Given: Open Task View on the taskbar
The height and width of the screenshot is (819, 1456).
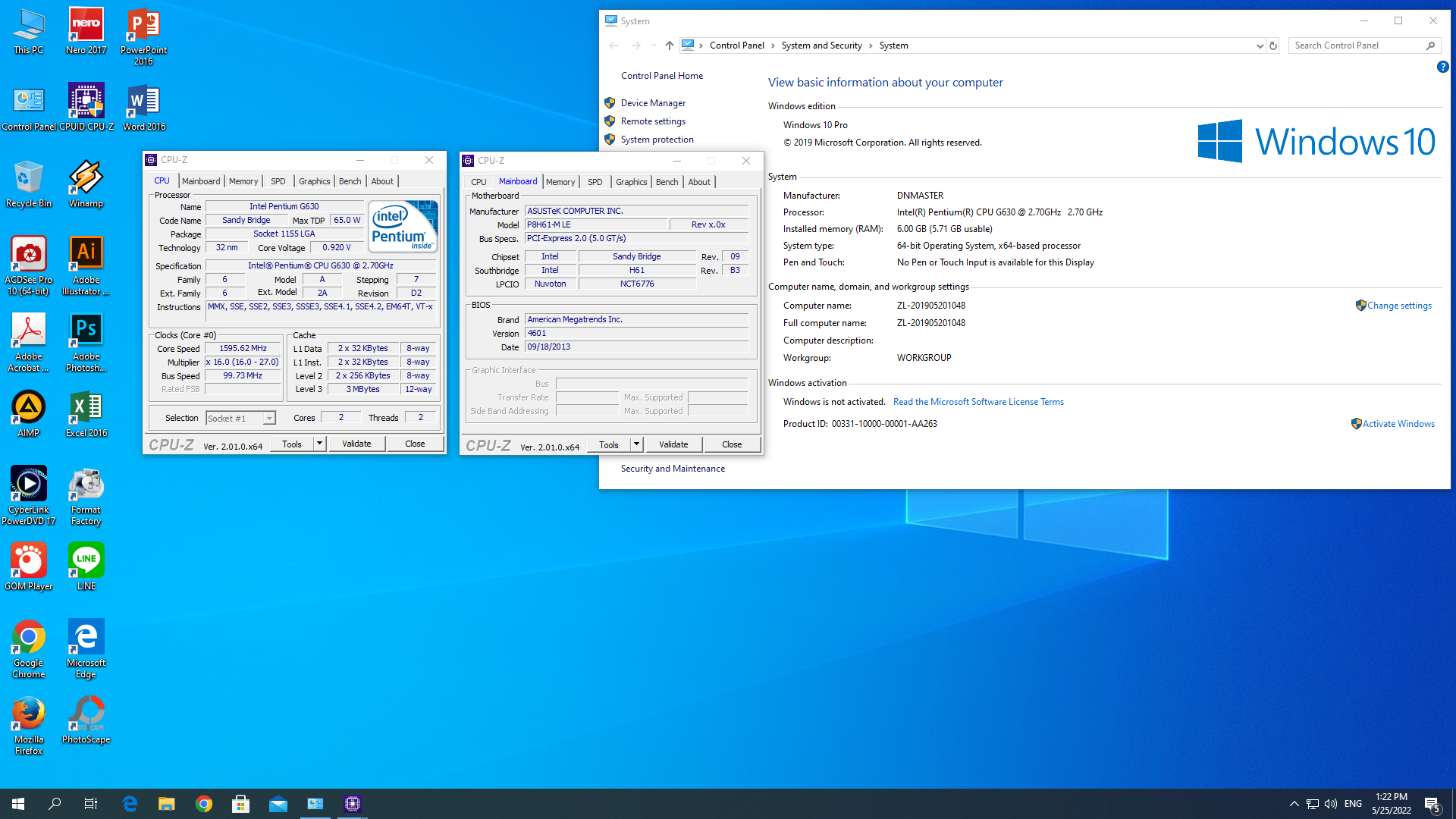Looking at the screenshot, I should [x=90, y=804].
